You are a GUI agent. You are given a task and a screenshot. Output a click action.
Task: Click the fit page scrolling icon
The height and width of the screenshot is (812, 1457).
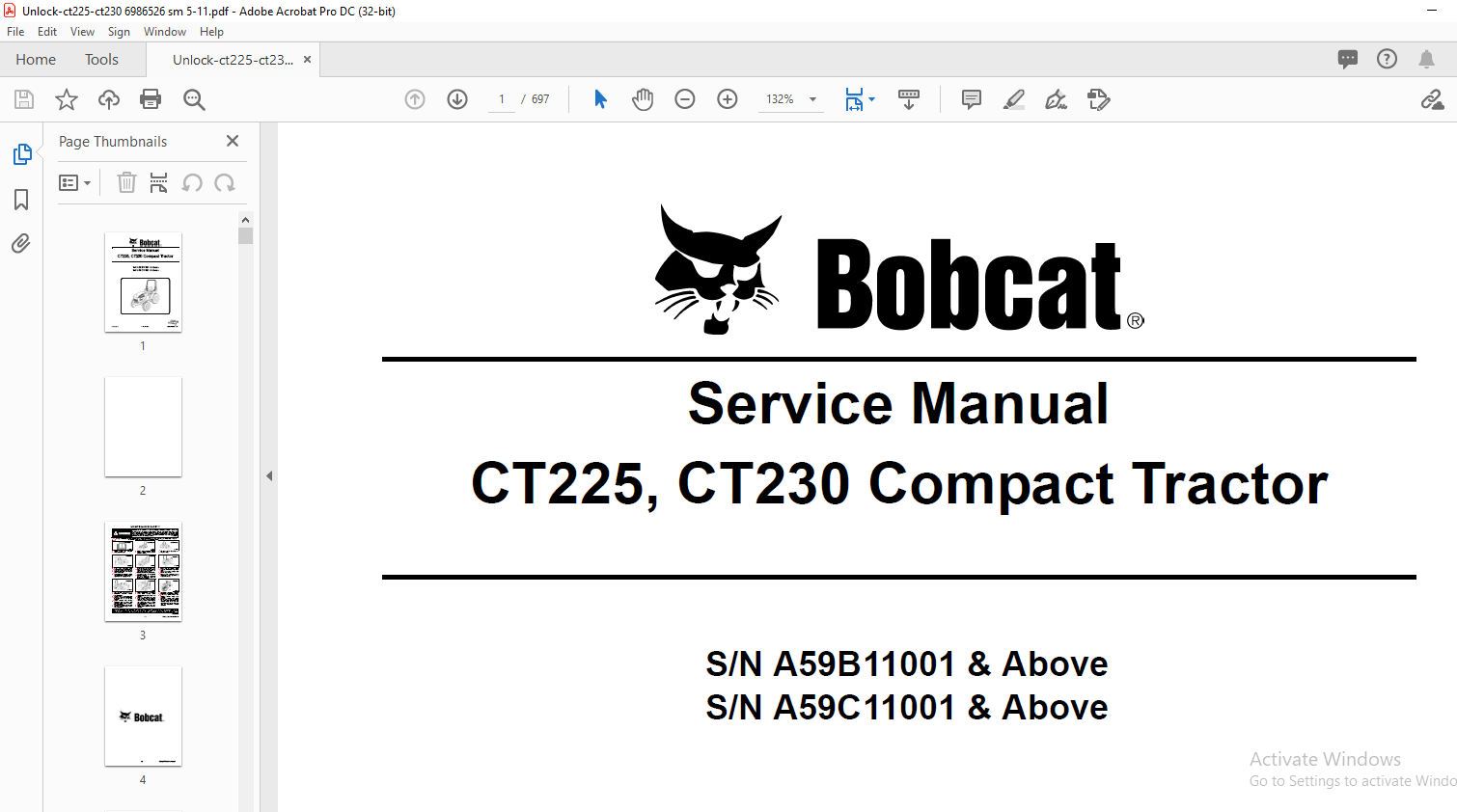click(x=854, y=99)
